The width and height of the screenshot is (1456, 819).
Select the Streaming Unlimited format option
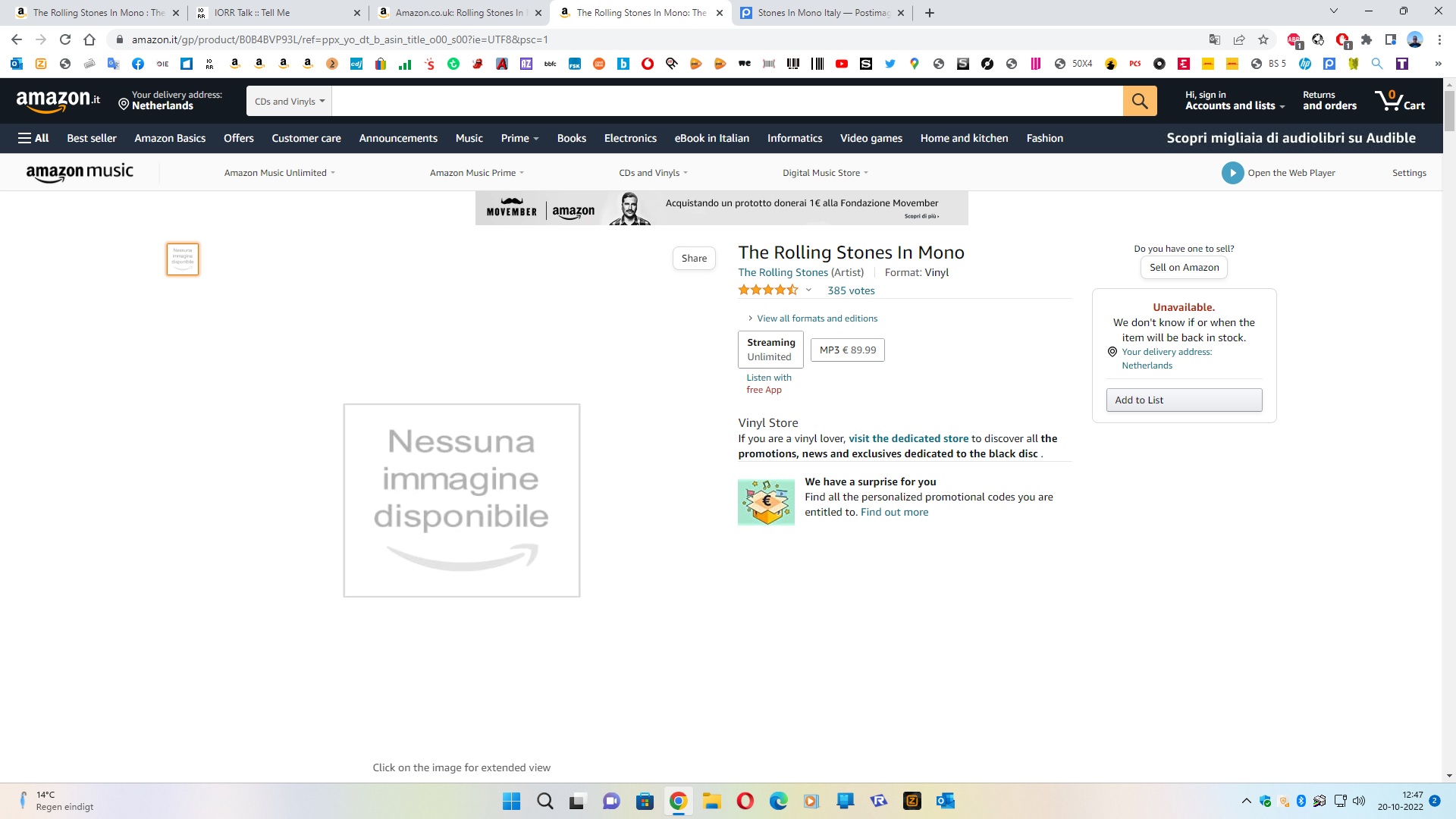(770, 350)
